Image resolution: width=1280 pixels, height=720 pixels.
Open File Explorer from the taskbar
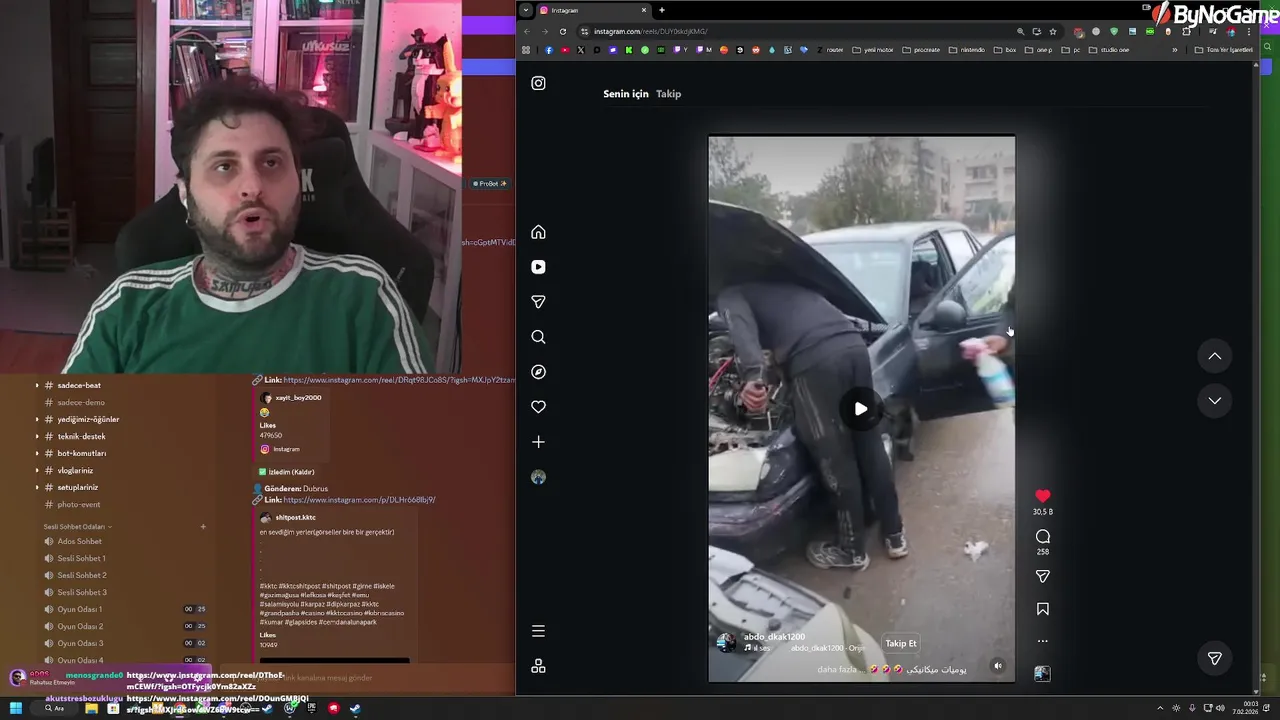[91, 708]
